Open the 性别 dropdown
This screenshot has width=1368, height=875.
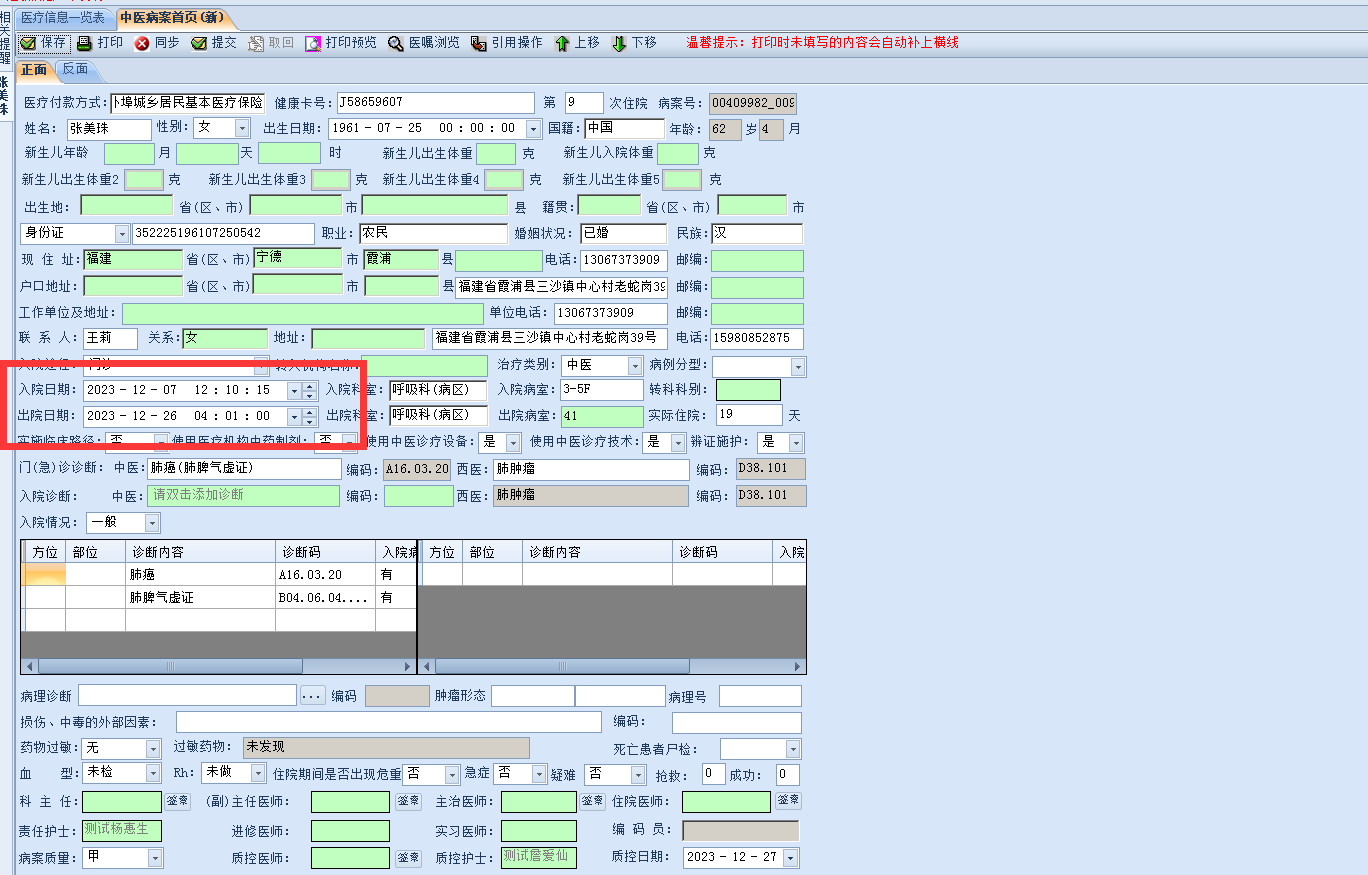242,128
